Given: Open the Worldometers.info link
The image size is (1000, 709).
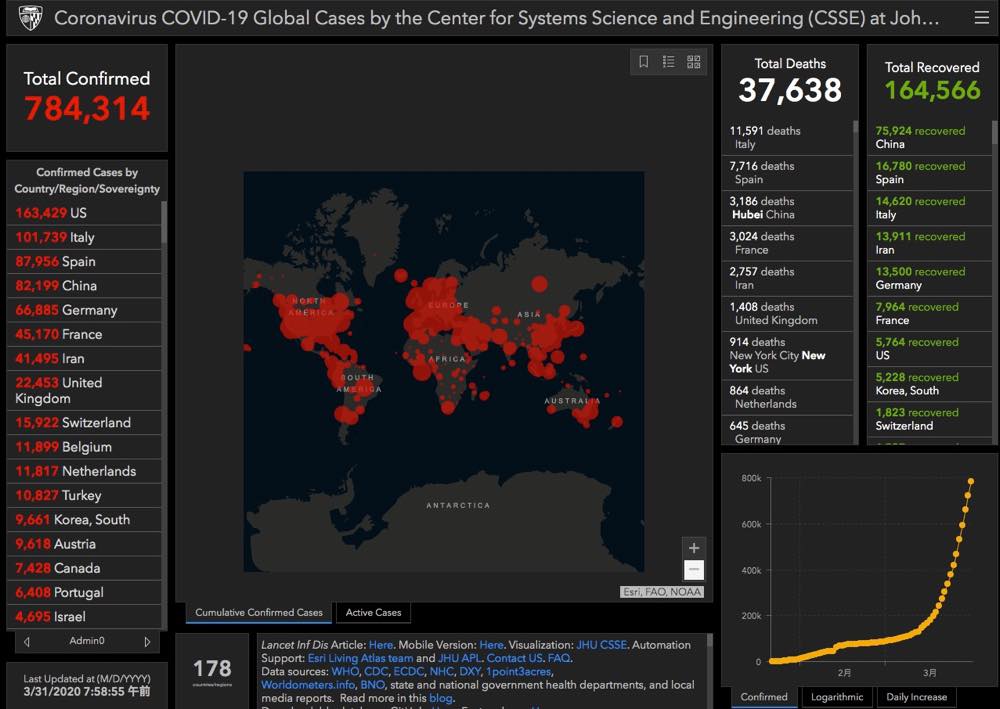Looking at the screenshot, I should click(x=307, y=685).
